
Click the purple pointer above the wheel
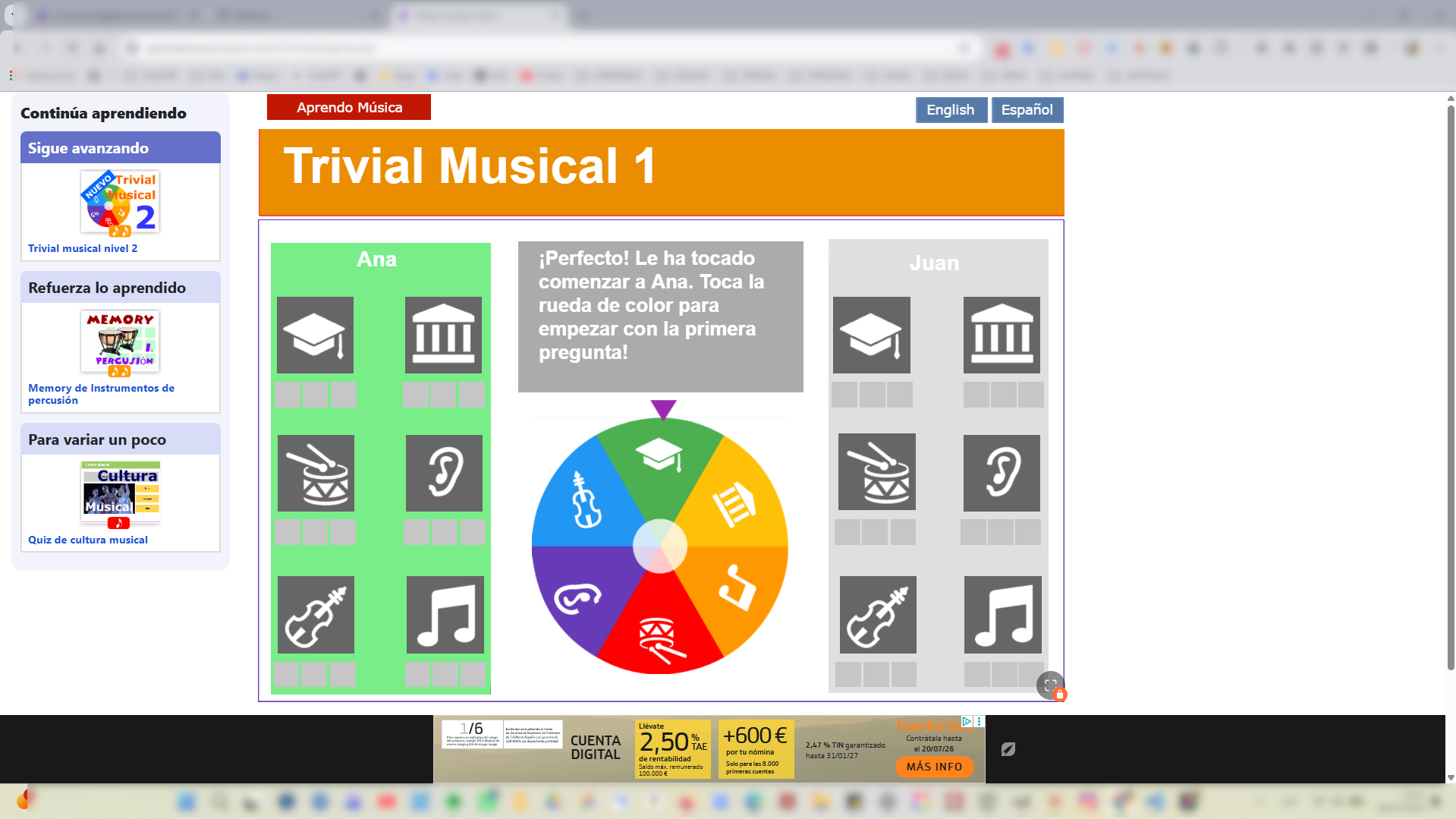[x=663, y=410]
